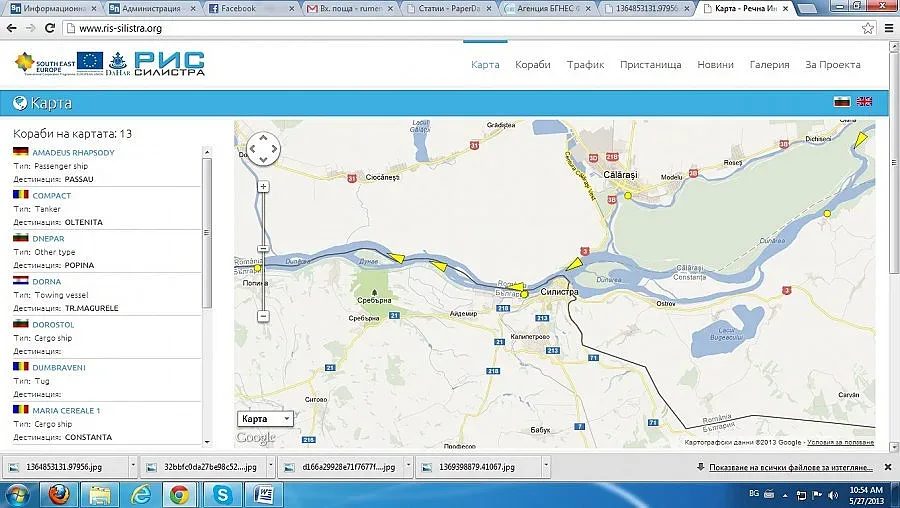The height and width of the screenshot is (508, 900).
Task: Open the AMADEUS RHAPSODY ship link
Action: pyautogui.click(x=73, y=152)
